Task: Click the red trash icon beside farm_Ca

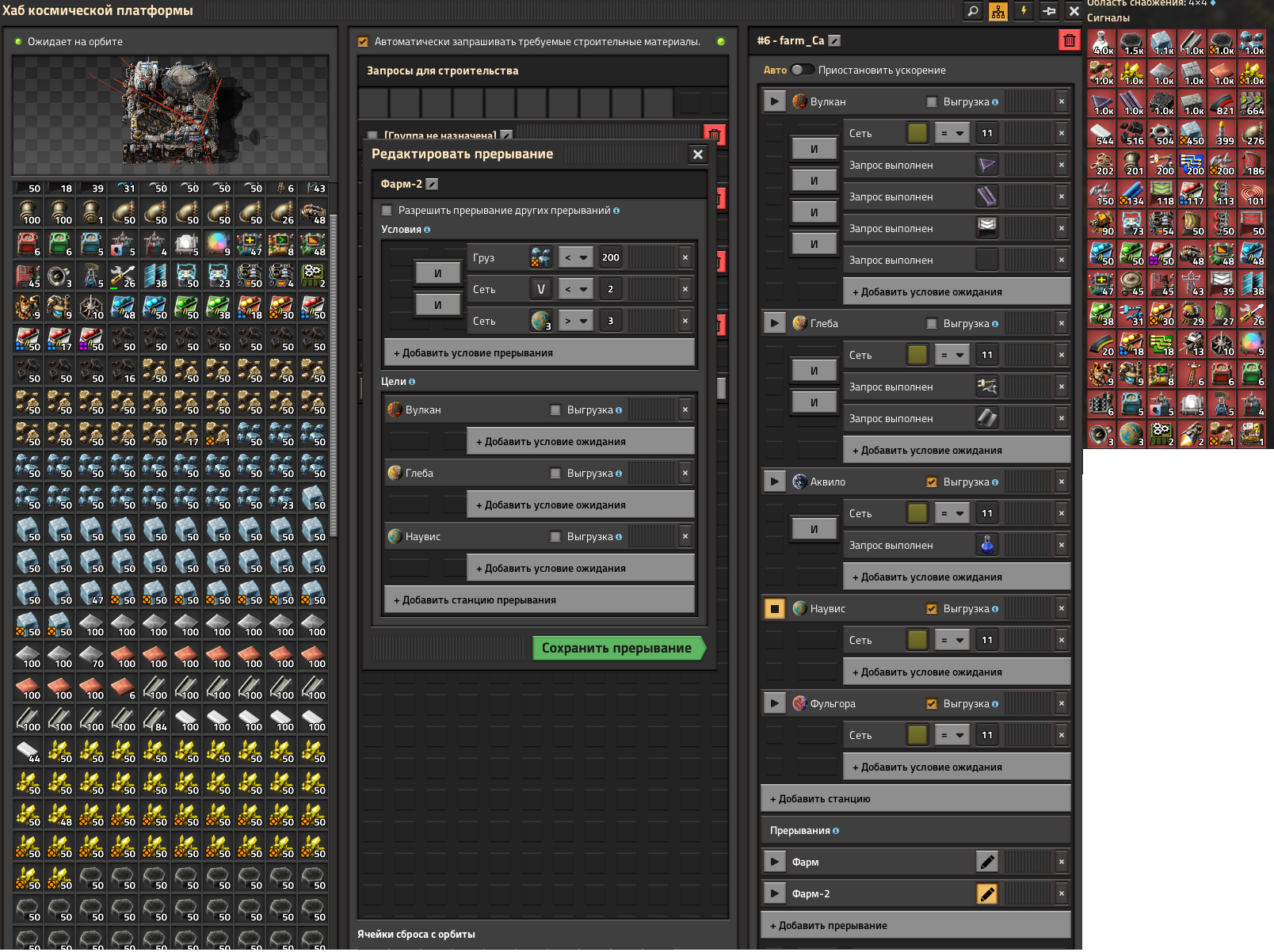Action: click(1070, 40)
